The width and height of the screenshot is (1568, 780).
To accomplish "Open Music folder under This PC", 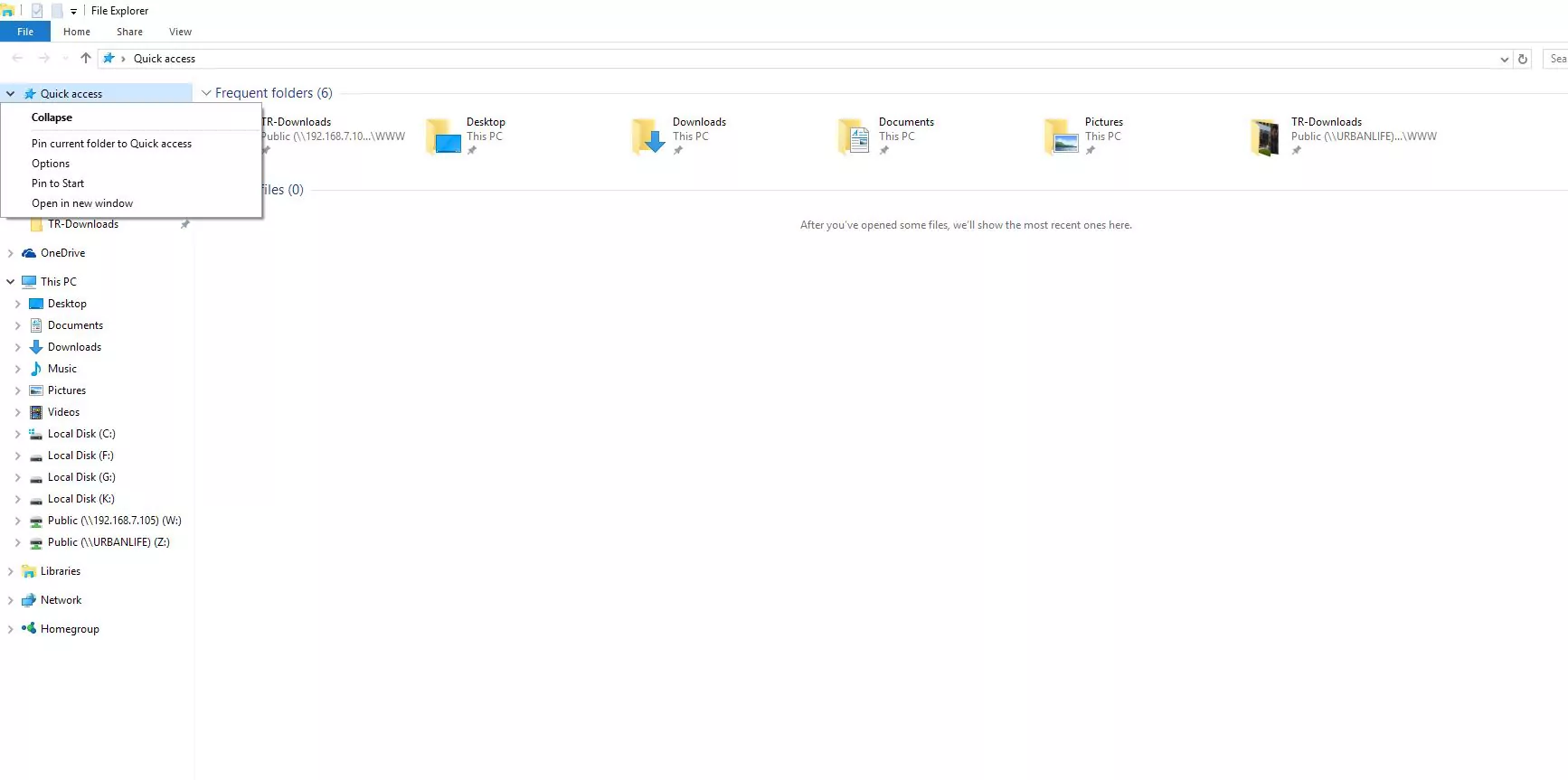I will 61,369.
